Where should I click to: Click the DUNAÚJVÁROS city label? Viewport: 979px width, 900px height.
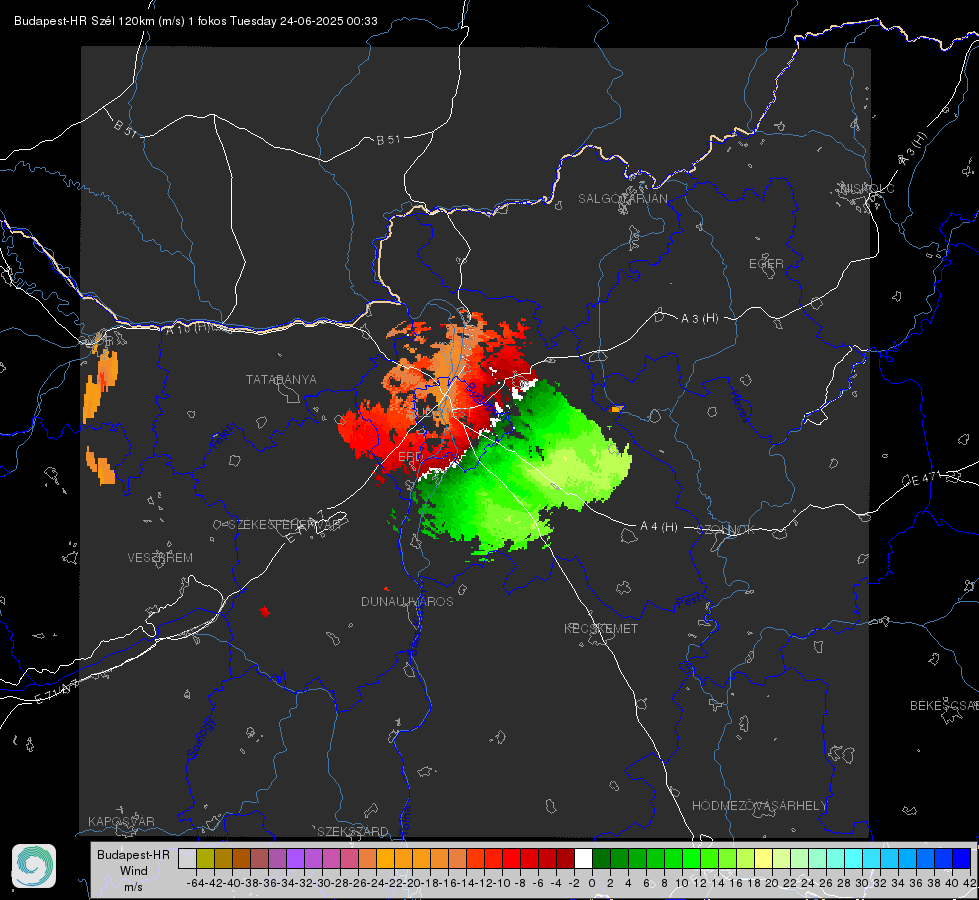coord(407,601)
